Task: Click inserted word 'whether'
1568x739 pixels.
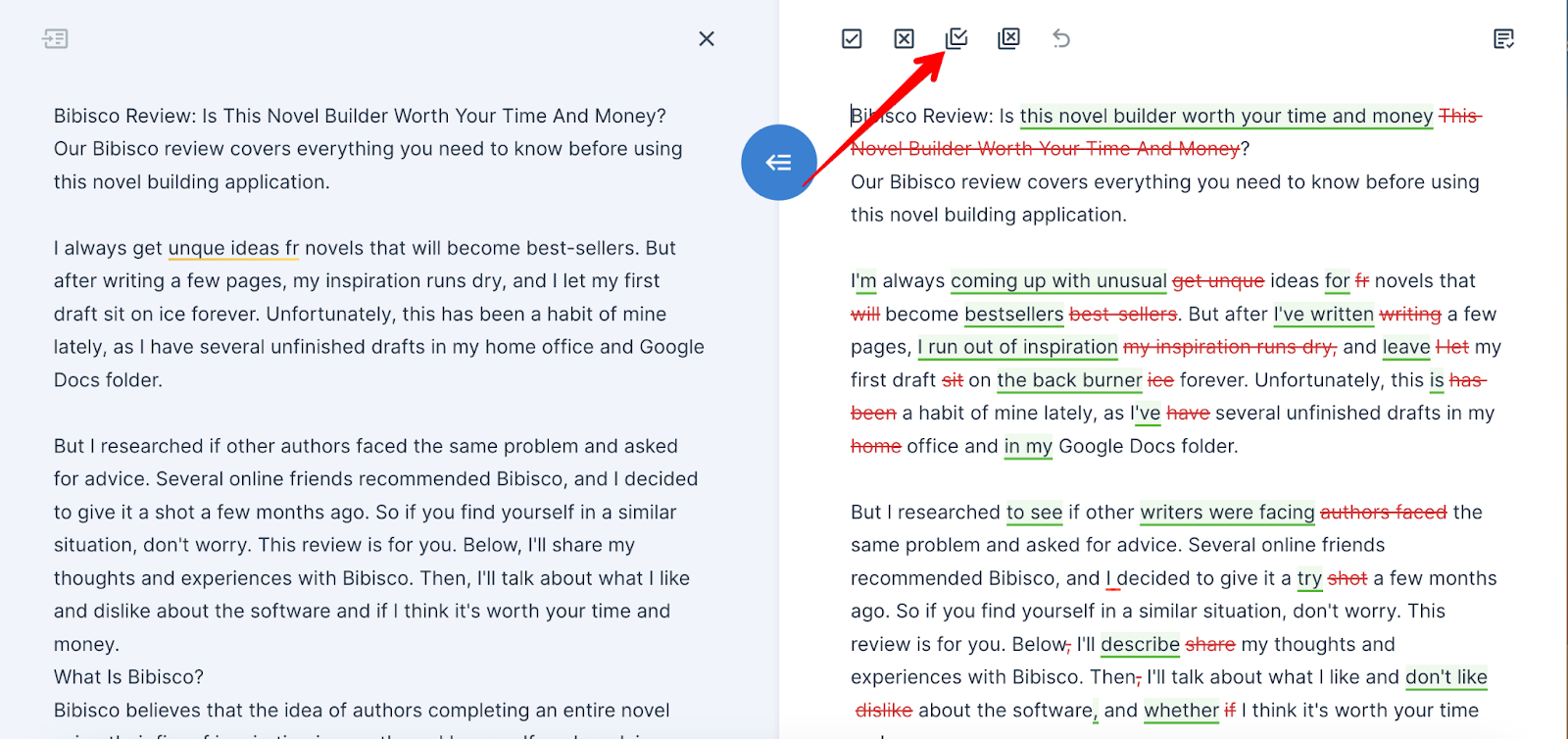Action: [x=1182, y=711]
